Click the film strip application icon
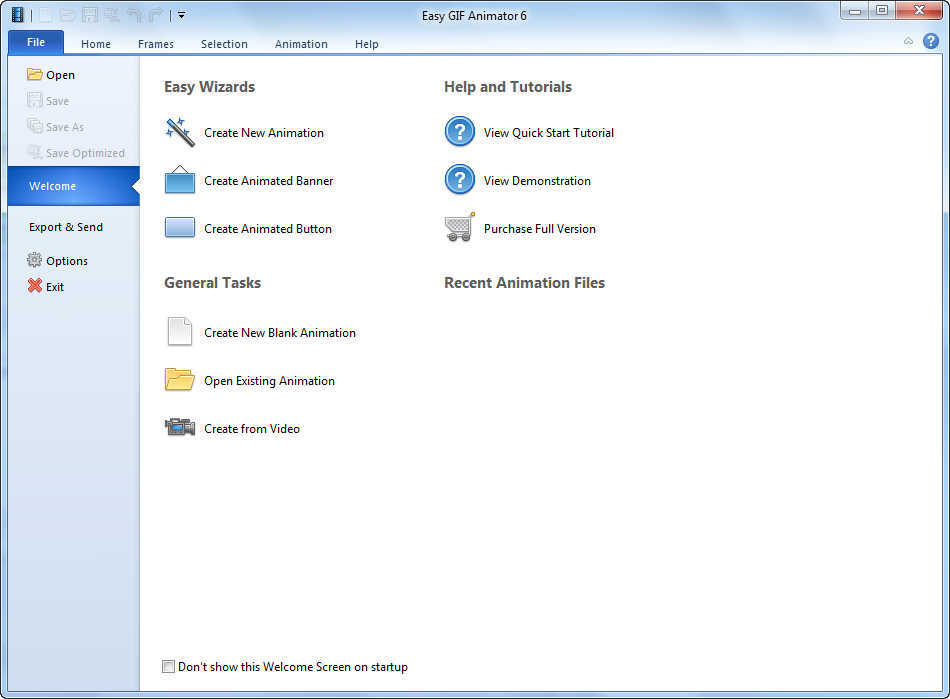The height and width of the screenshot is (699, 950). [18, 15]
